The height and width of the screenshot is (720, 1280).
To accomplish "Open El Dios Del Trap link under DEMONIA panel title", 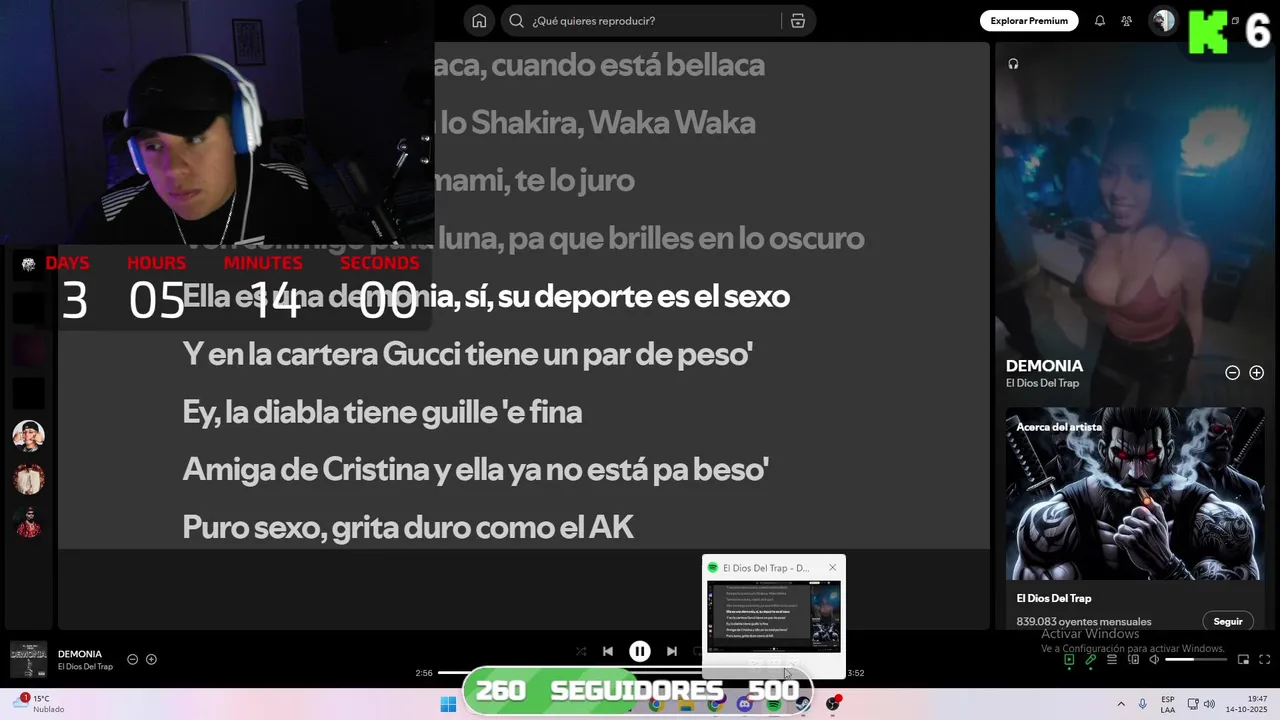I will pos(1042,383).
